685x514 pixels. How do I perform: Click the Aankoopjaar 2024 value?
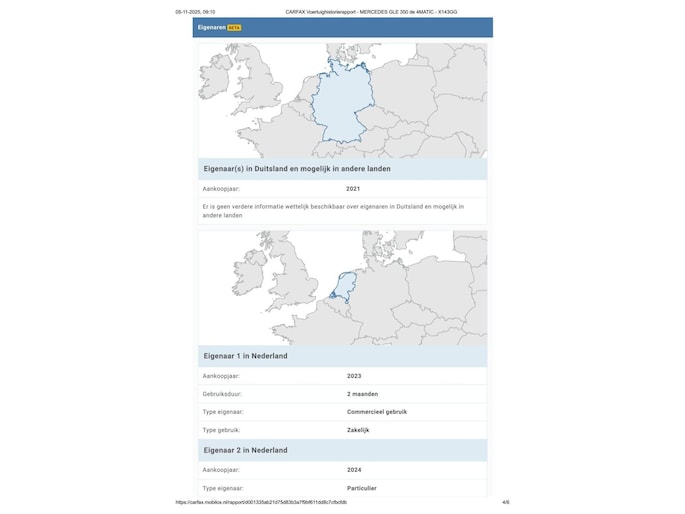[x=353, y=470]
